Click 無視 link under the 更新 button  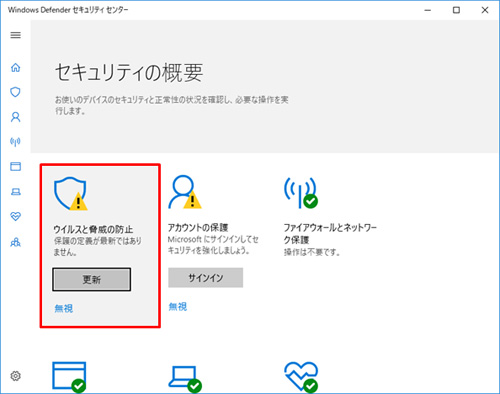click(x=64, y=308)
